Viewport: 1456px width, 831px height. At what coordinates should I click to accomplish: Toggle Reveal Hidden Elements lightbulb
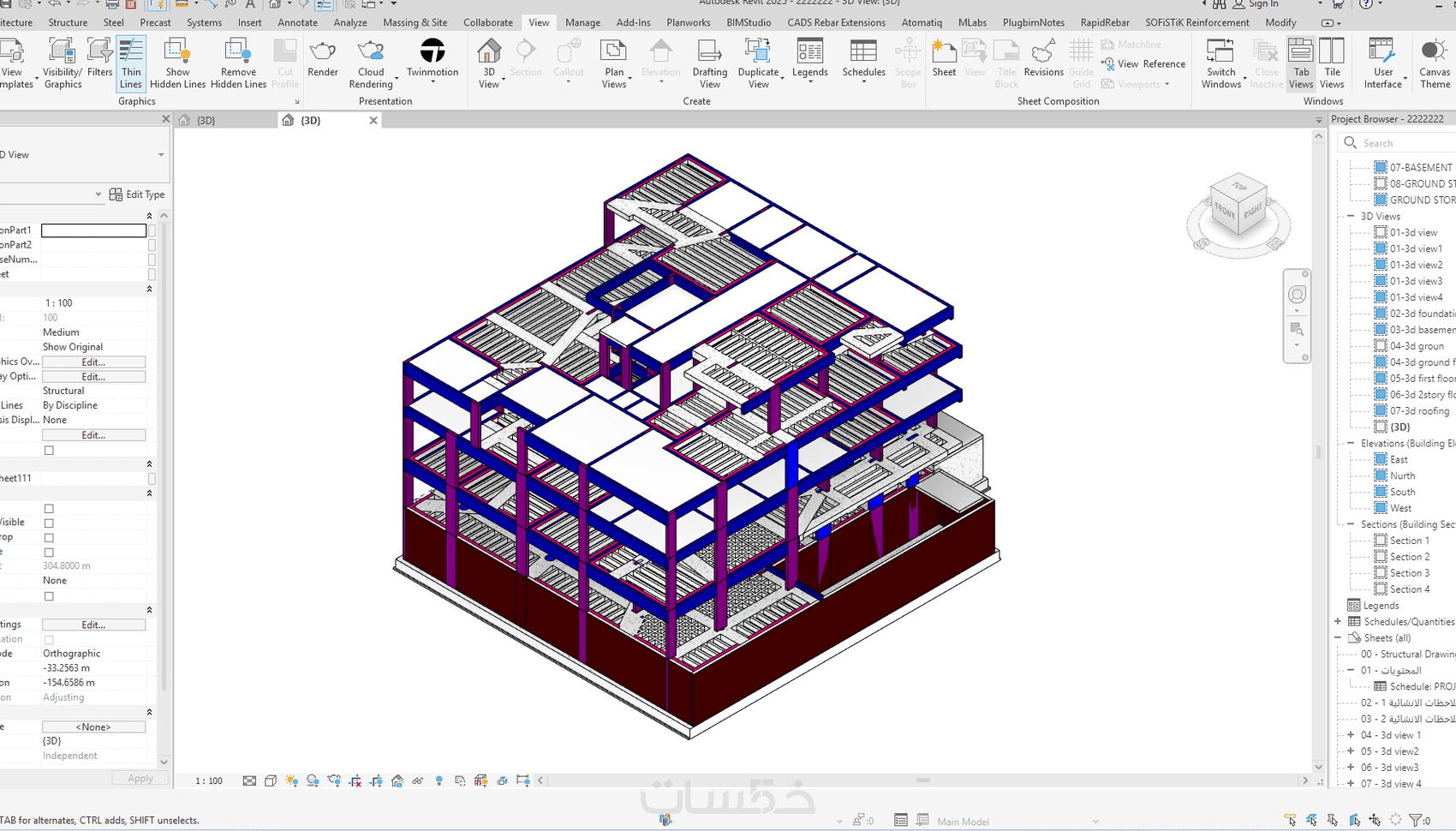coord(439,780)
